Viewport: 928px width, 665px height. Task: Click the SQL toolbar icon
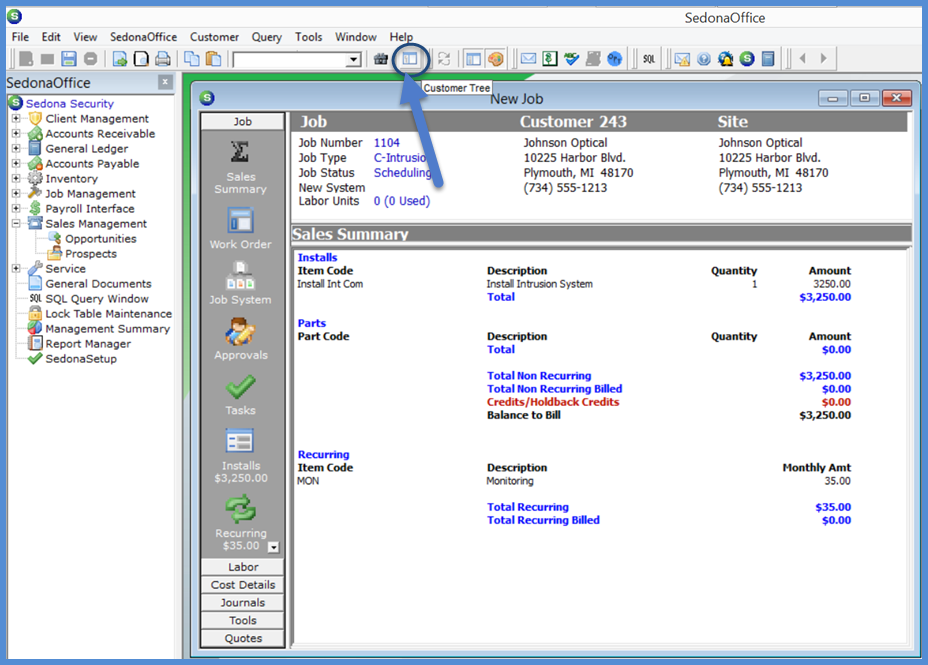(x=649, y=59)
